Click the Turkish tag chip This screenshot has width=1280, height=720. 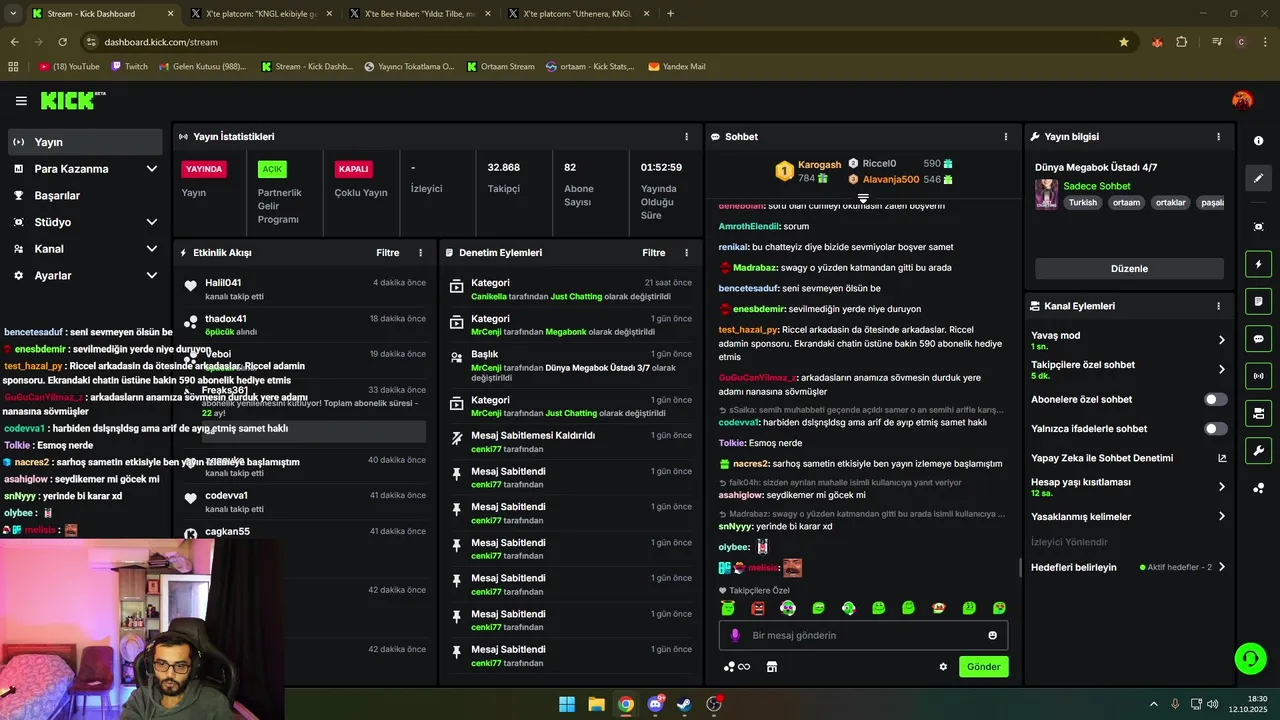pos(1082,203)
